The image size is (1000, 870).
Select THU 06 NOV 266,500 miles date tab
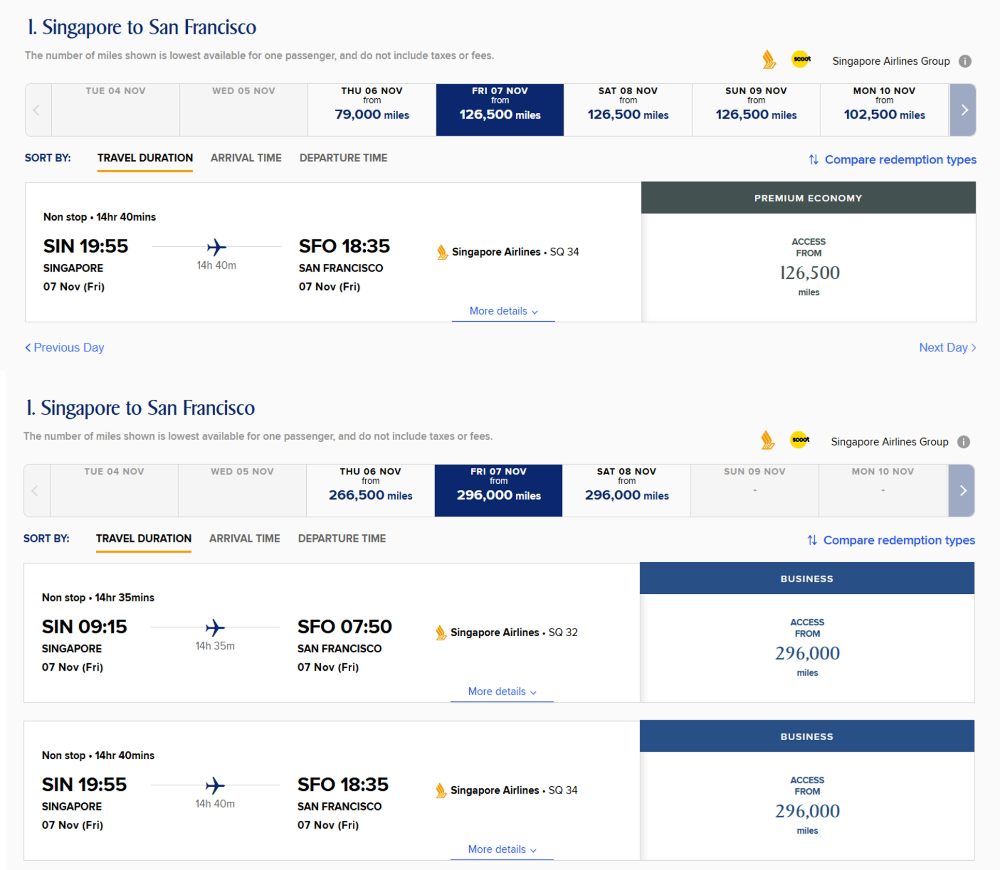370,489
